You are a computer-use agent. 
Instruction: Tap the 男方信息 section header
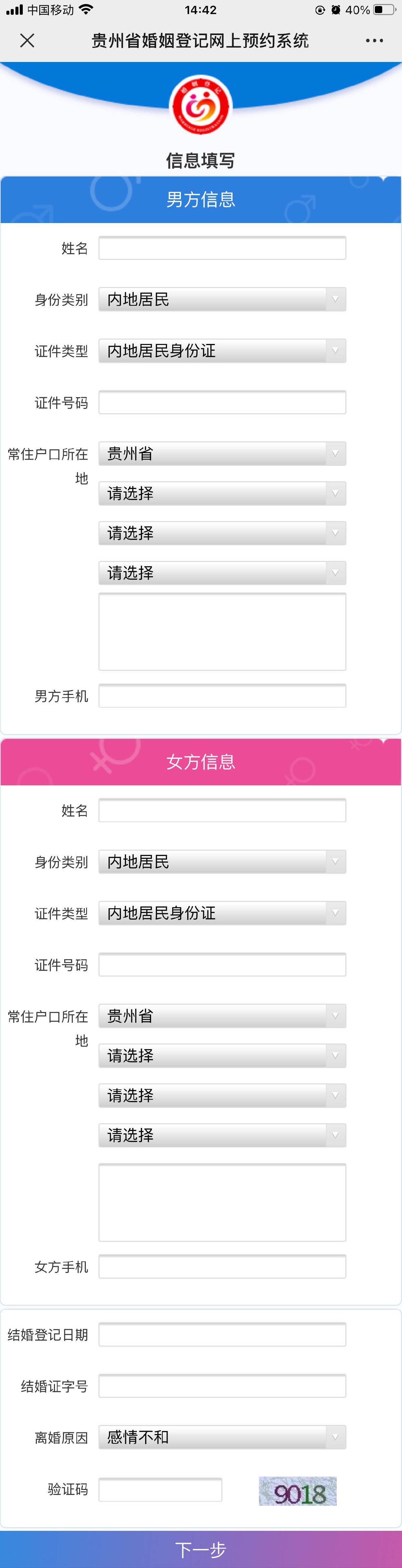pyautogui.click(x=201, y=200)
